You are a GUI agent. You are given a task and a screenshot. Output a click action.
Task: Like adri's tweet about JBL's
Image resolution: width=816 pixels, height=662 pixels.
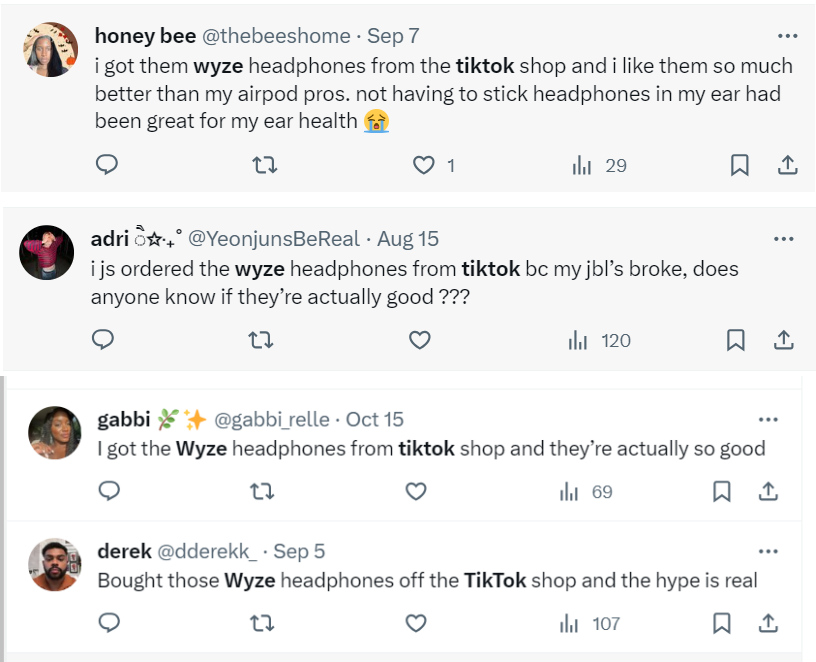tap(420, 340)
